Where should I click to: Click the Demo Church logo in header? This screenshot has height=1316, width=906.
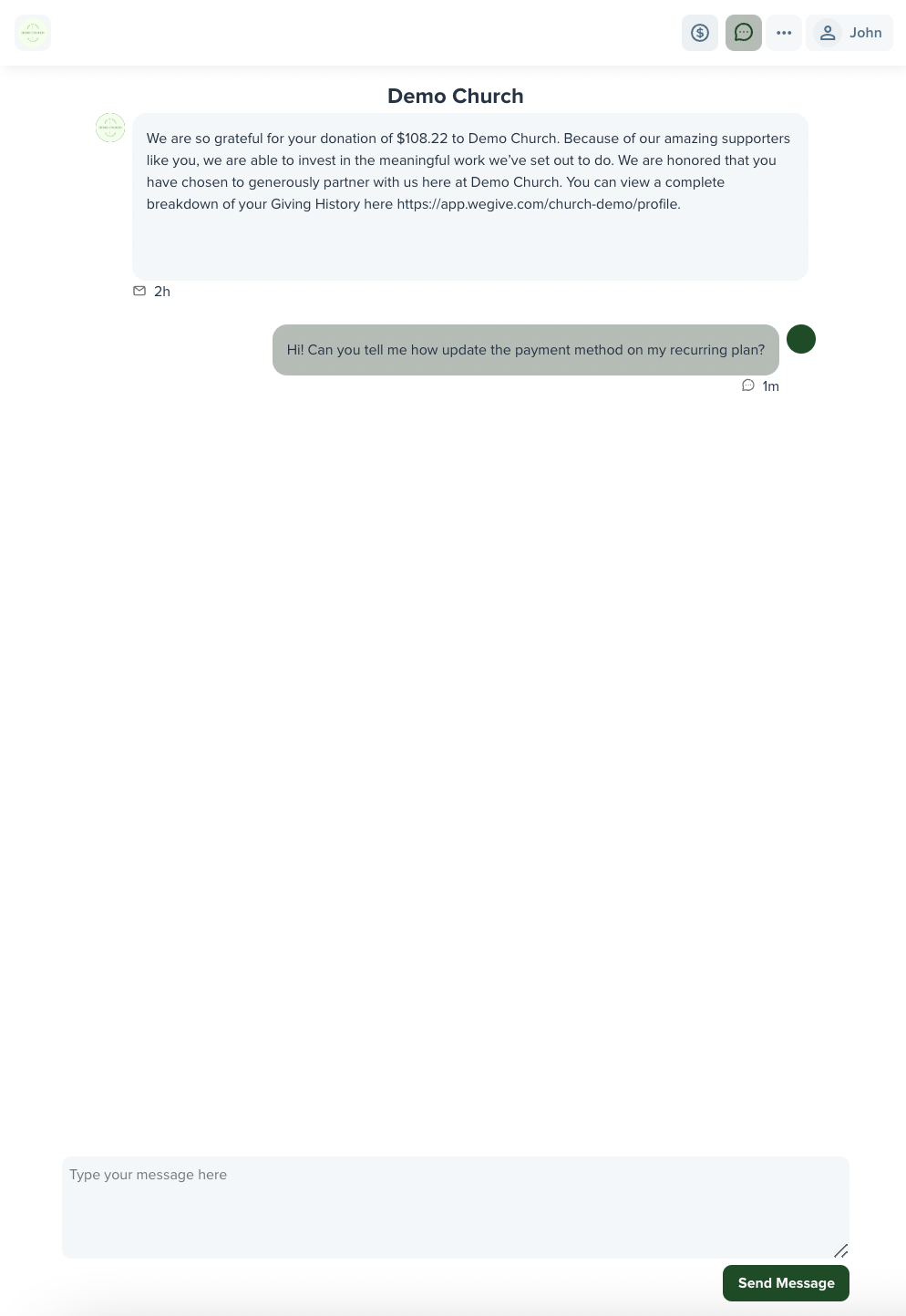tap(33, 33)
